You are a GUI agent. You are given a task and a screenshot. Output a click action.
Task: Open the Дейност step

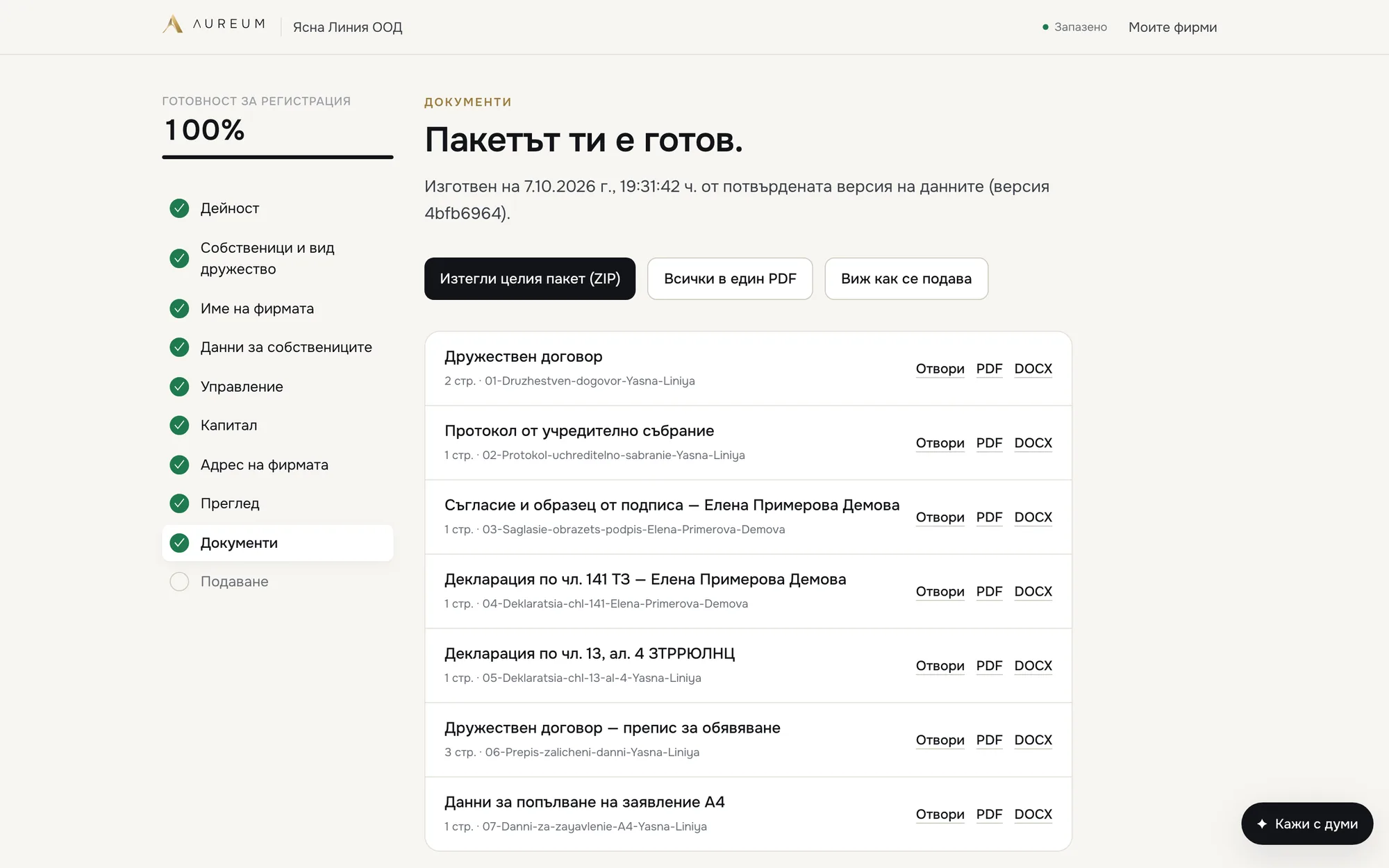(x=278, y=208)
